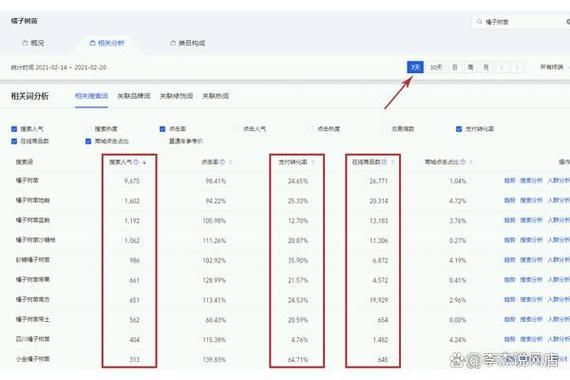Go to the previous date period arrow
Image resolution: width=570 pixels, height=380 pixels.
point(502,67)
